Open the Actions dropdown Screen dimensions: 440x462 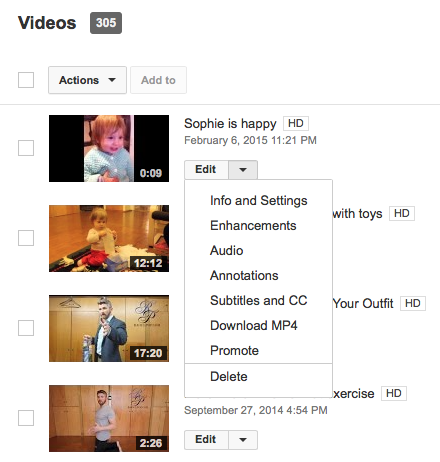[x=87, y=80]
